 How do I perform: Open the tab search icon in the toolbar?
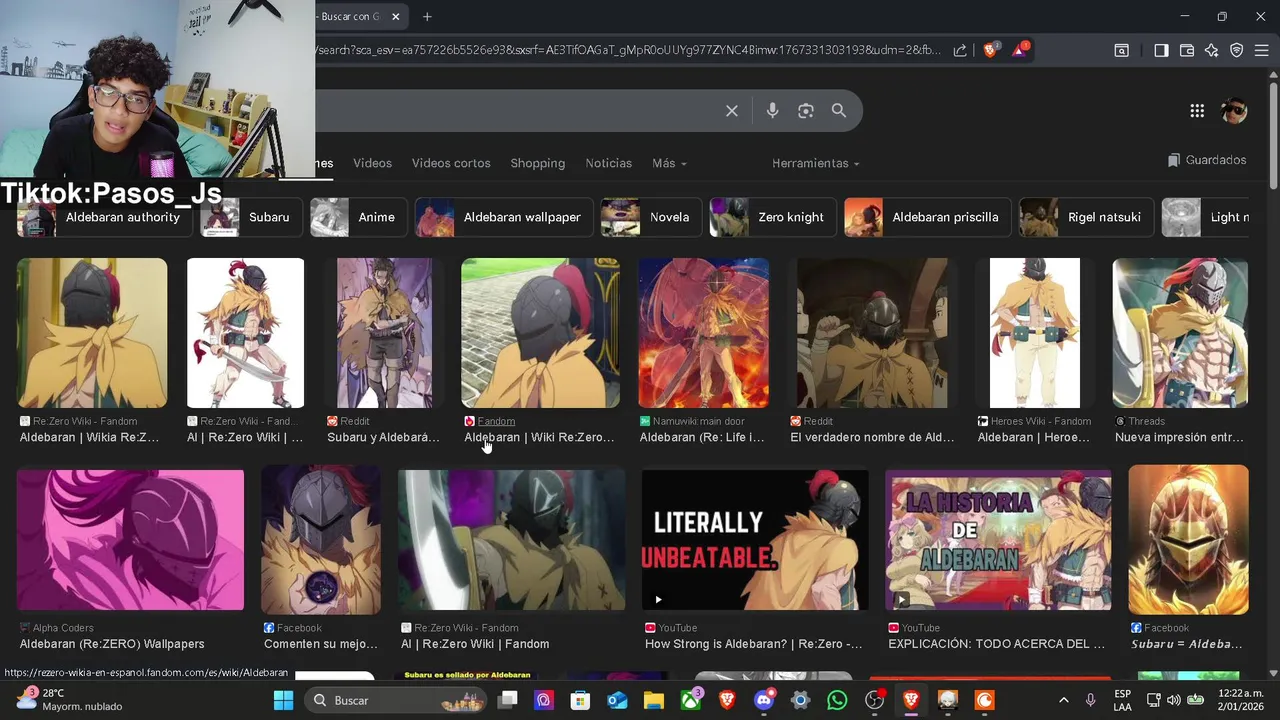click(x=1122, y=50)
